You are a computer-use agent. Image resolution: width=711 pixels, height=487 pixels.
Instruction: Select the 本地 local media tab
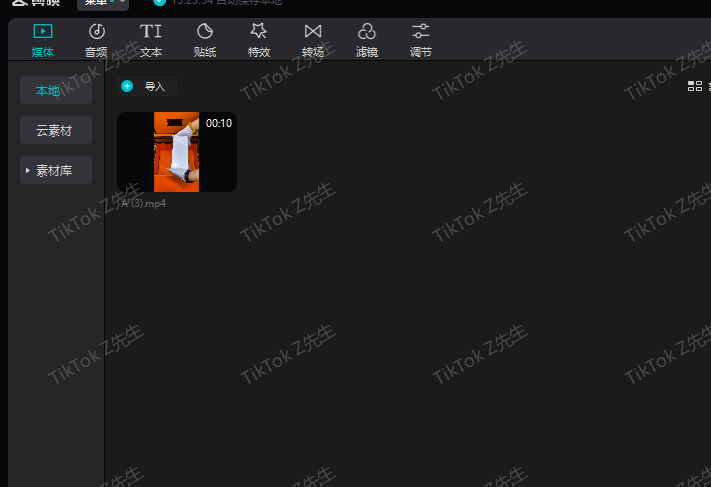(56, 90)
